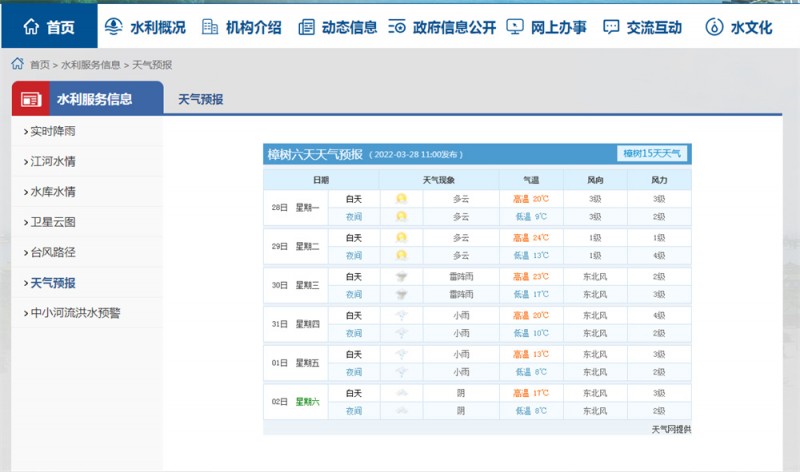Screen dimensions: 800x472
Task: Click the 01日 daytime light rain icon
Action: [402, 354]
